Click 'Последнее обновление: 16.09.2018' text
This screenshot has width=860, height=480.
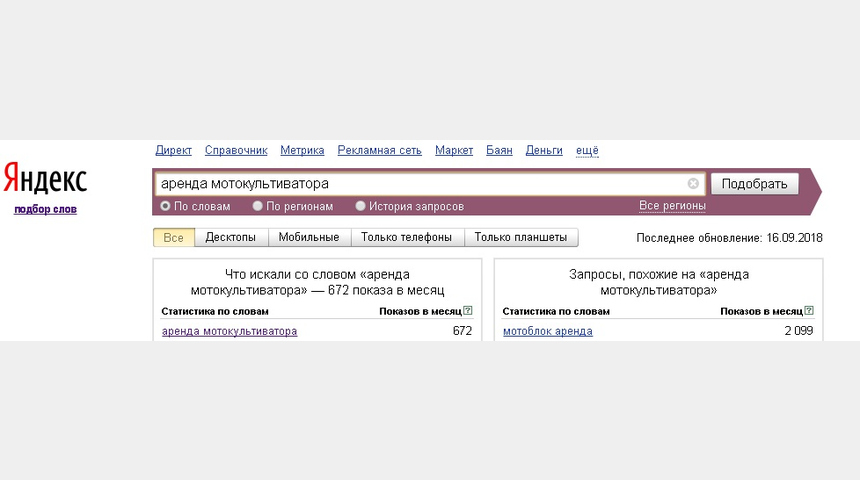pyautogui.click(x=729, y=238)
